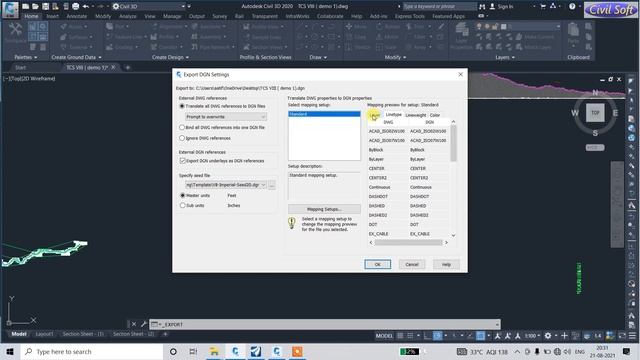Open the Analyze ribbon tab
Image resolution: width=640 pixels, height=360 pixels.
coord(128,16)
